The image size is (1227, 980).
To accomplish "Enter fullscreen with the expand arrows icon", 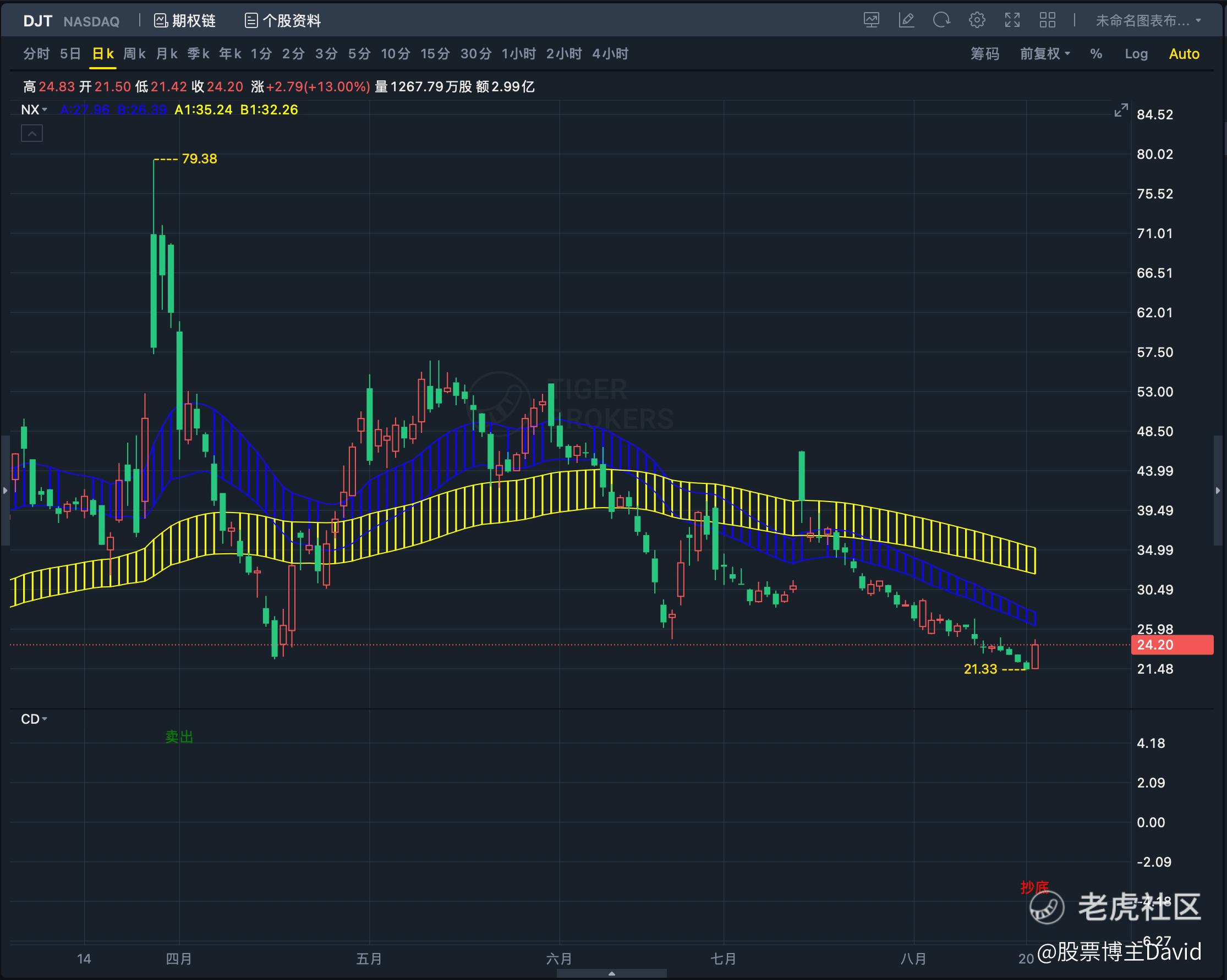I will 1012,20.
